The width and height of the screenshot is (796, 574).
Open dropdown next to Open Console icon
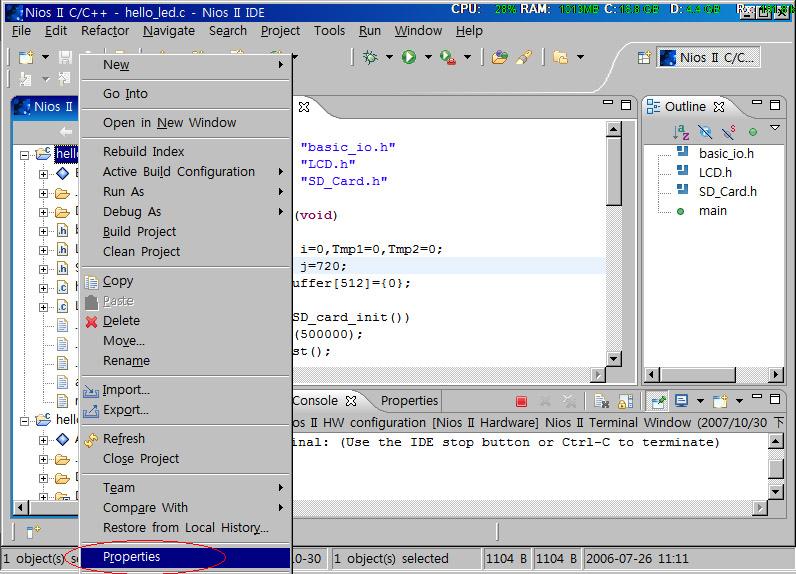739,401
